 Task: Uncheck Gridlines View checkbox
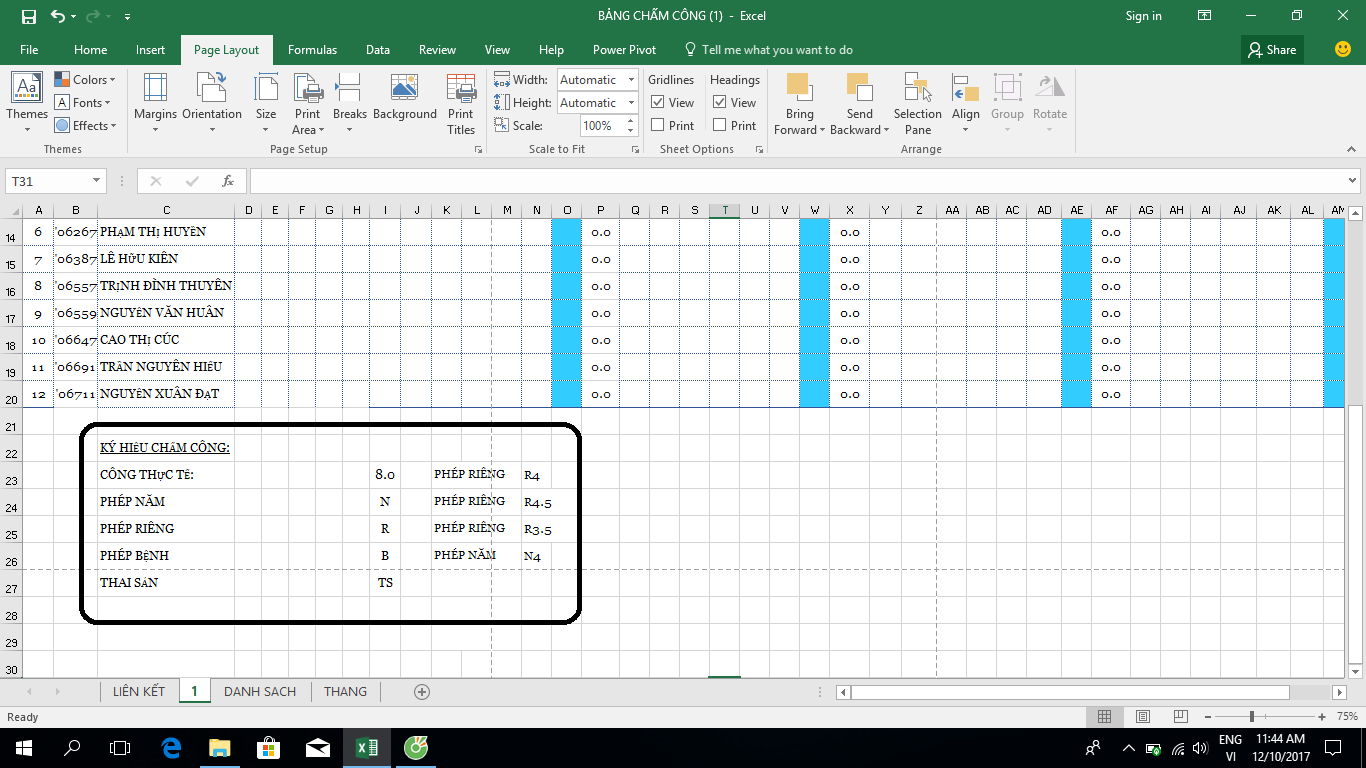tap(658, 102)
